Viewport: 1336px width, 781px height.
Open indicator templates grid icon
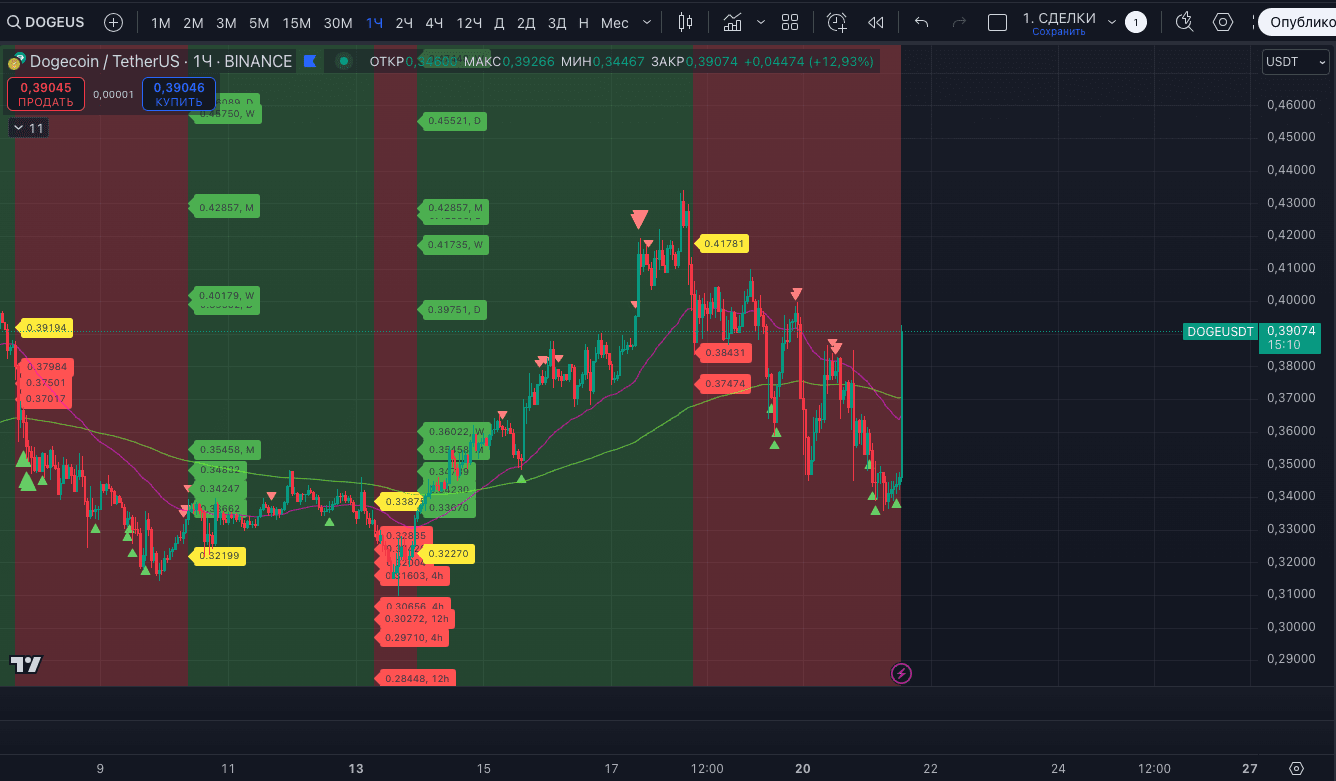click(790, 22)
